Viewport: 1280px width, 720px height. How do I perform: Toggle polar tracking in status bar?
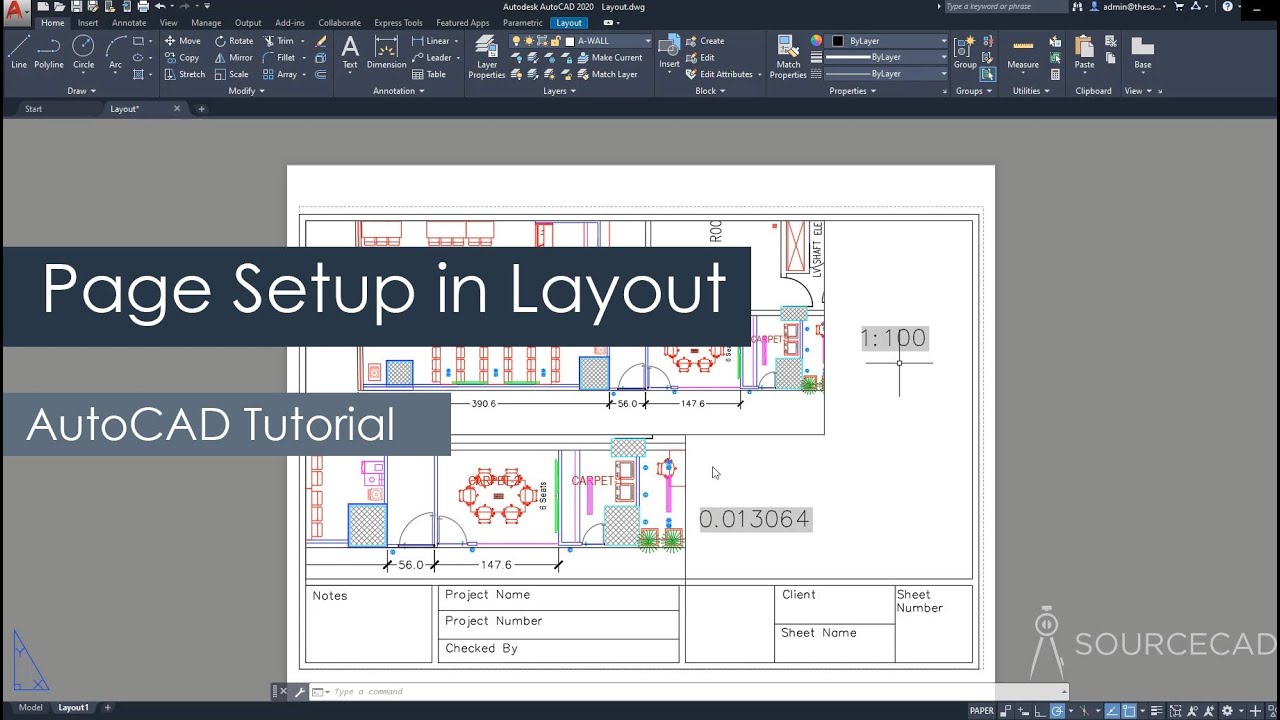(1057, 710)
